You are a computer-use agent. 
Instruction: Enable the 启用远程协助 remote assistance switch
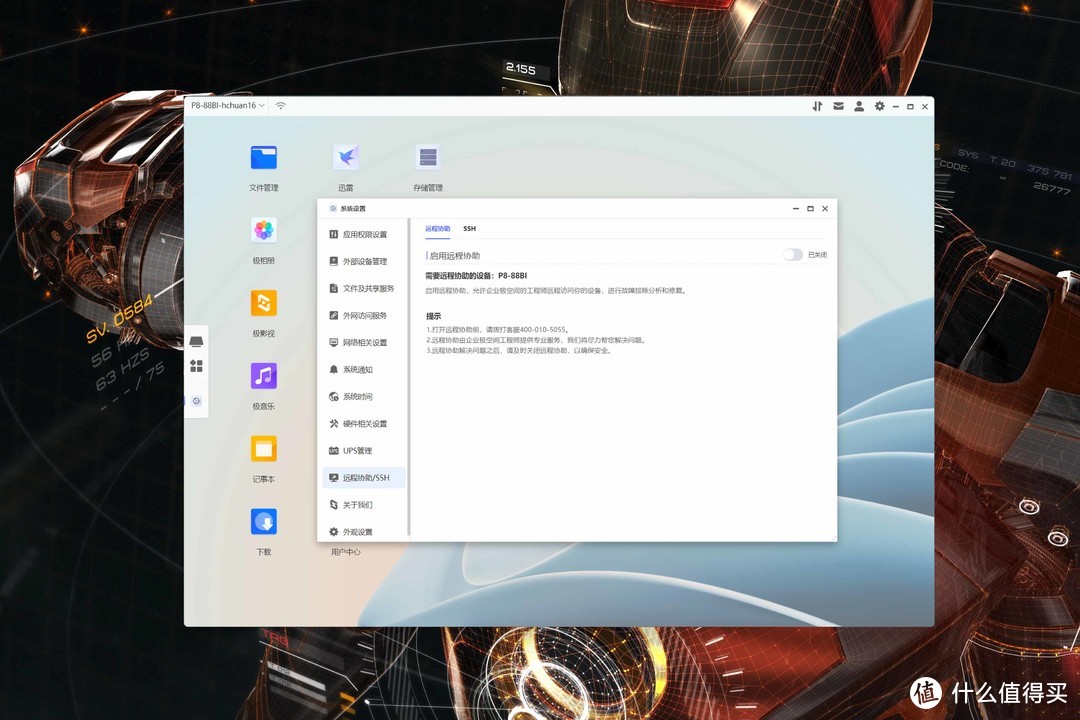(793, 254)
